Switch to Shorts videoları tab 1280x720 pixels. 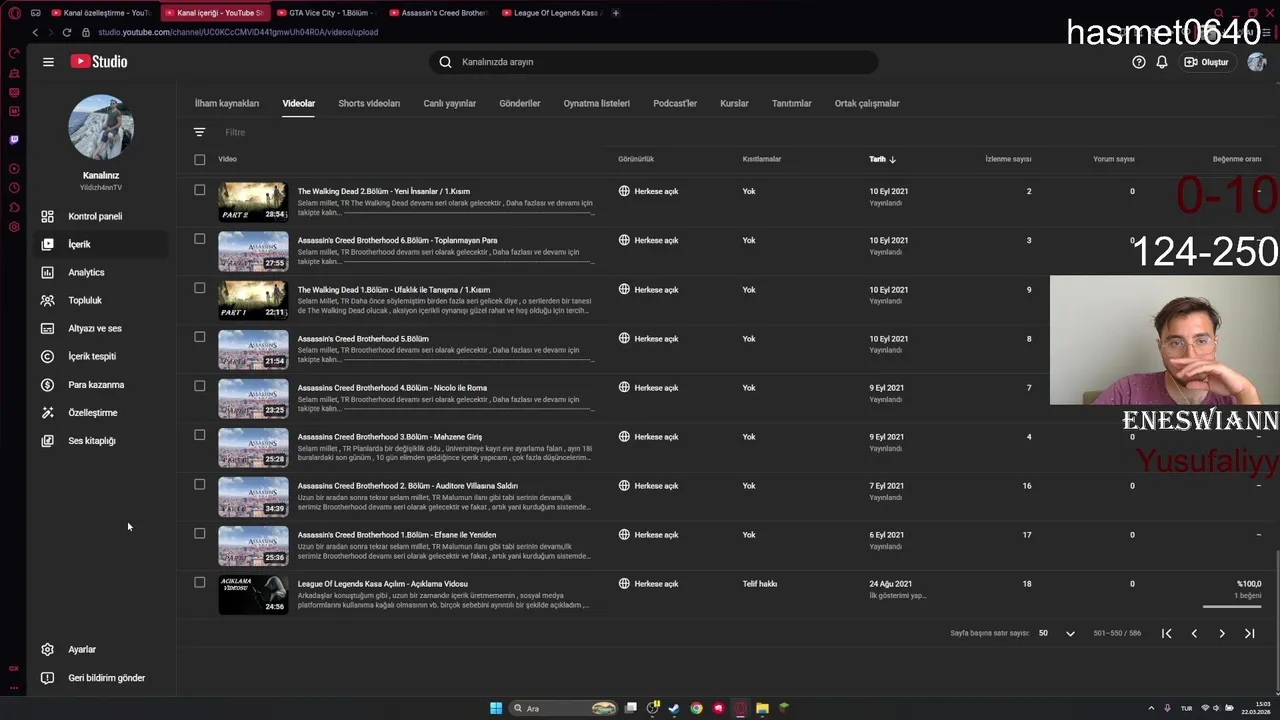(369, 103)
